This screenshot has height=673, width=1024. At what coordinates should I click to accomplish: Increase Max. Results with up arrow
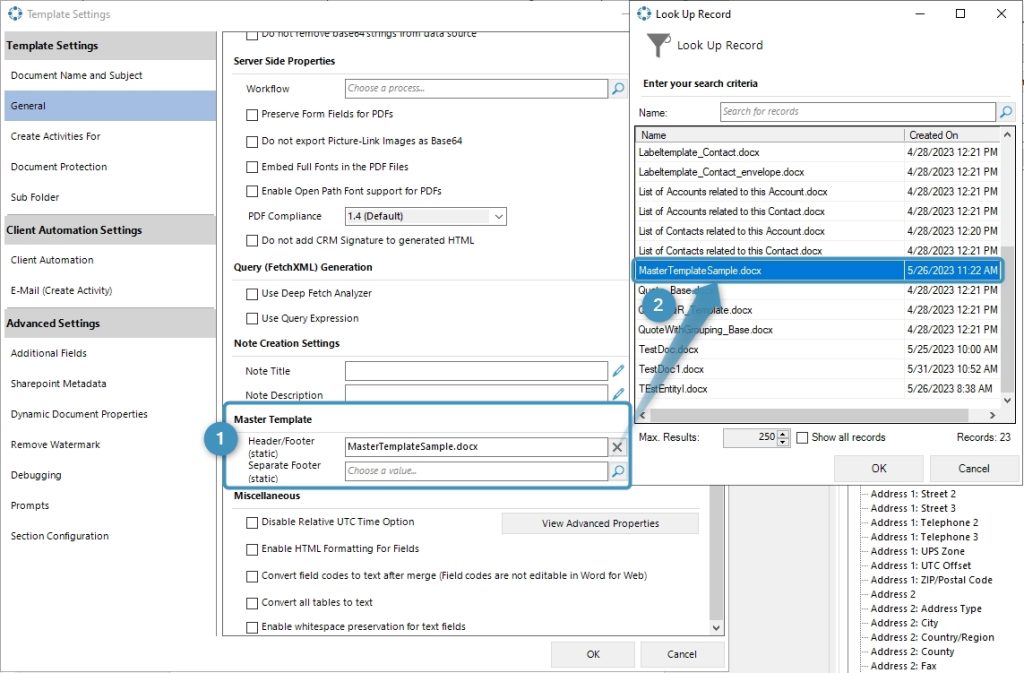coord(783,433)
